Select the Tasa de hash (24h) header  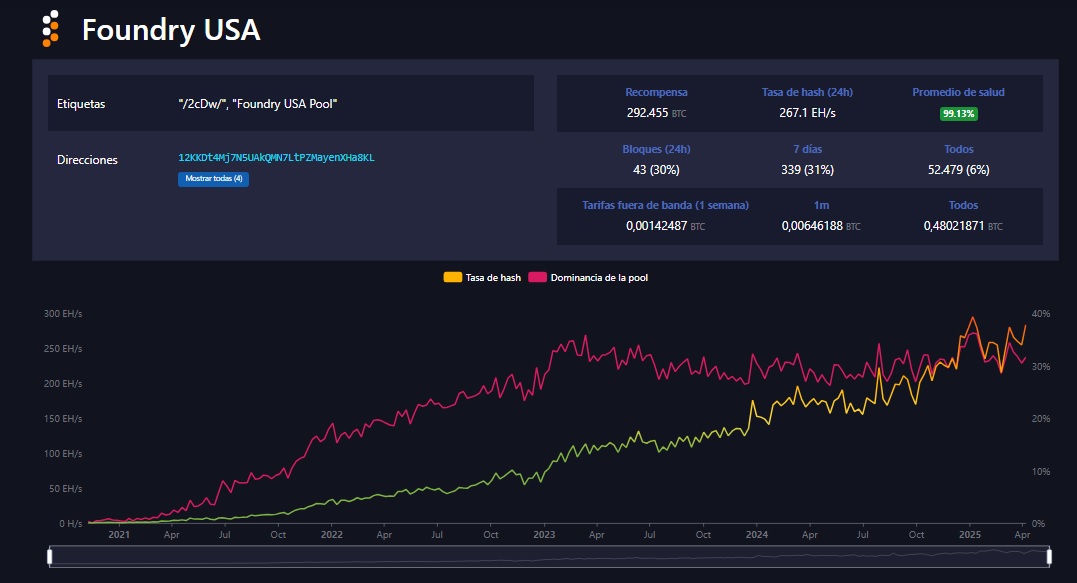(x=807, y=92)
